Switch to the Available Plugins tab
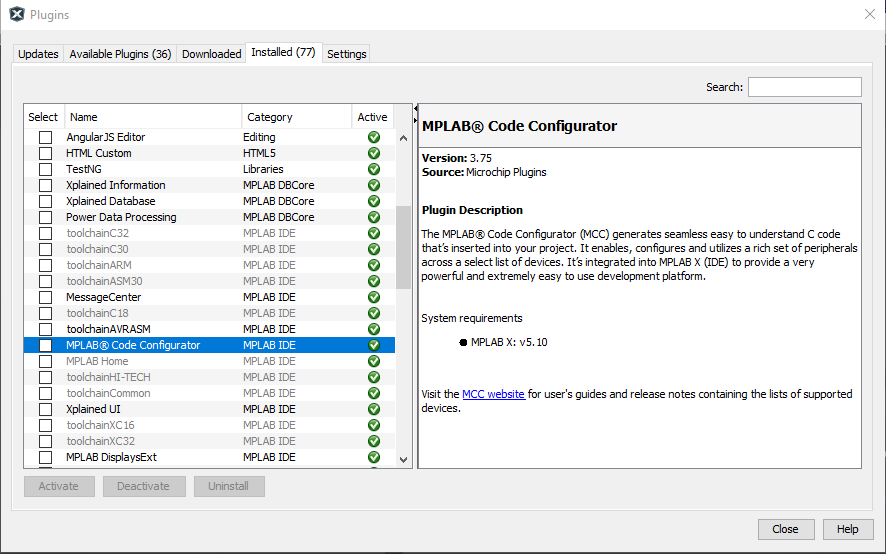This screenshot has width=886, height=554. tap(120, 54)
